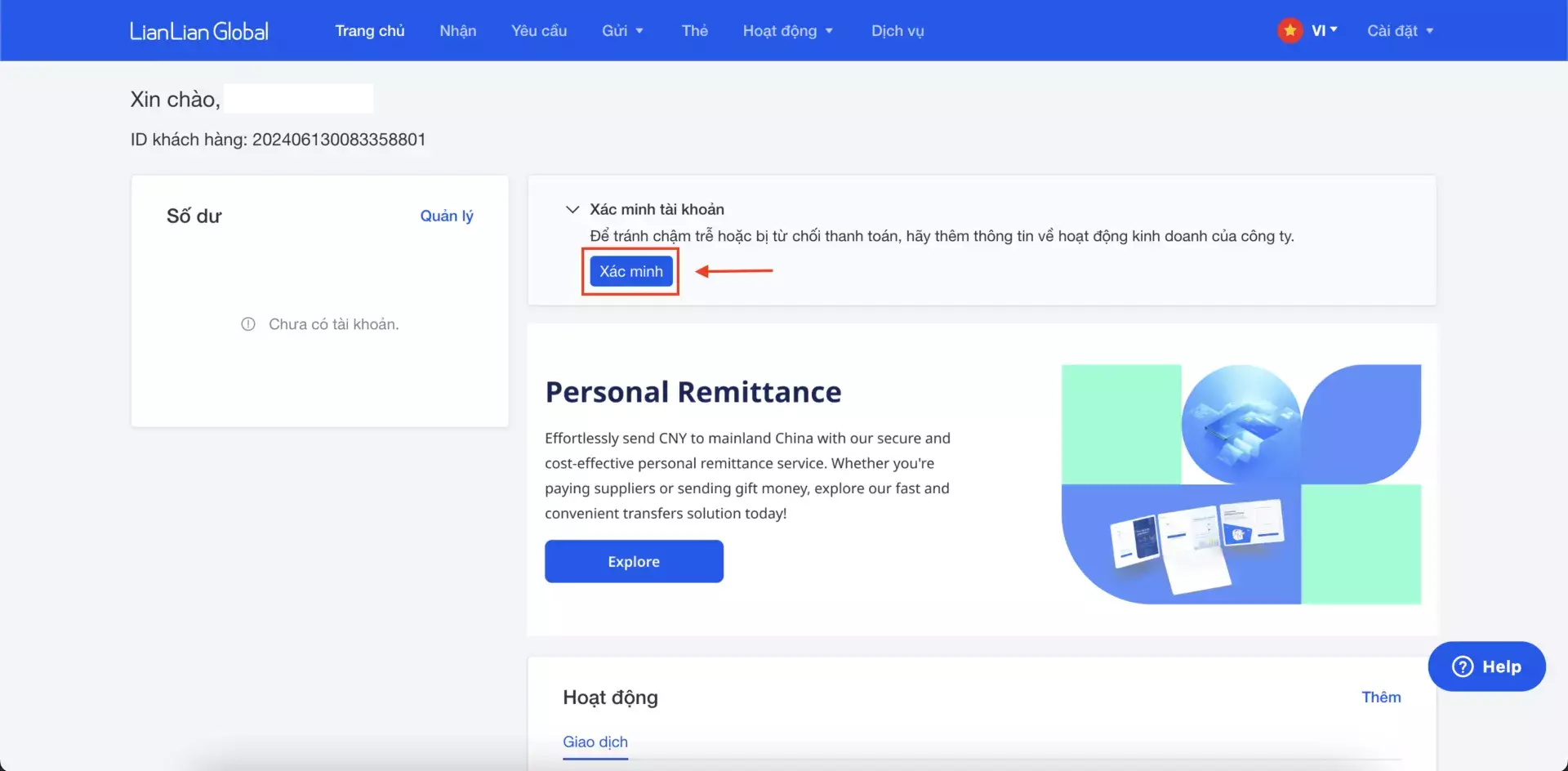Open the Gửi dropdown menu
Image resolution: width=1568 pixels, height=771 pixels.
point(622,31)
